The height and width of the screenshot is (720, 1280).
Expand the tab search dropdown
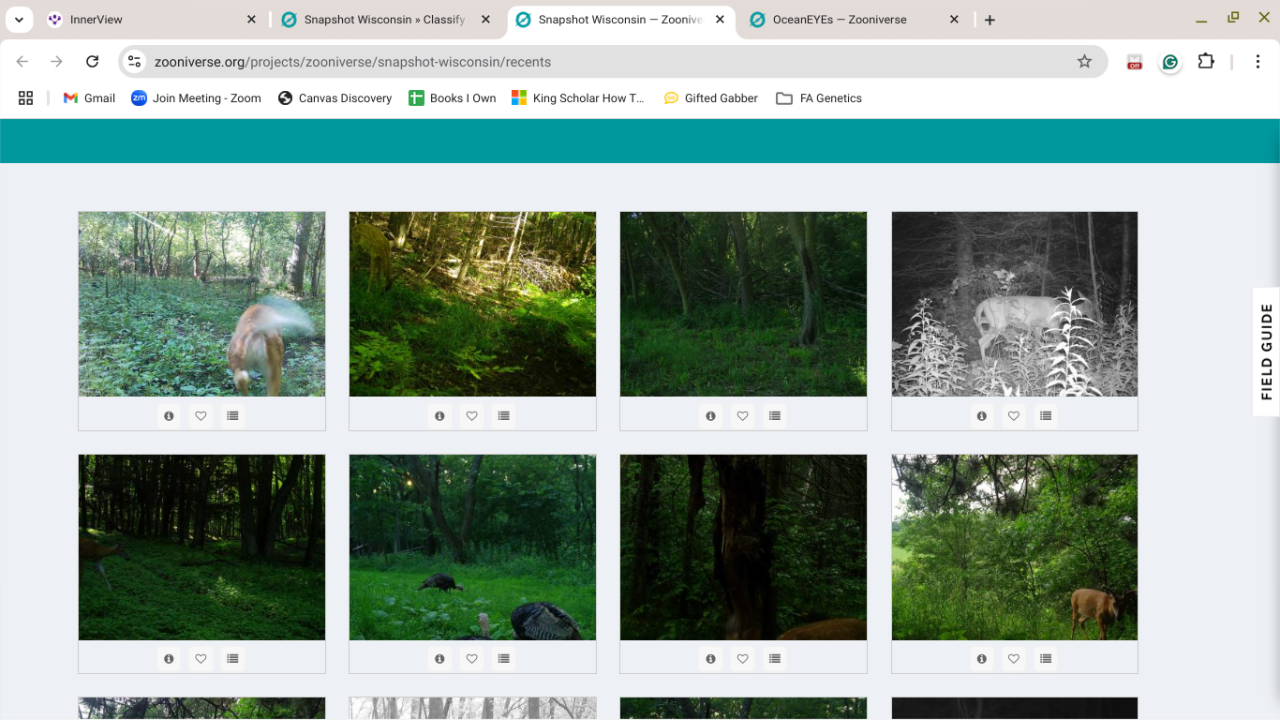pyautogui.click(x=19, y=20)
